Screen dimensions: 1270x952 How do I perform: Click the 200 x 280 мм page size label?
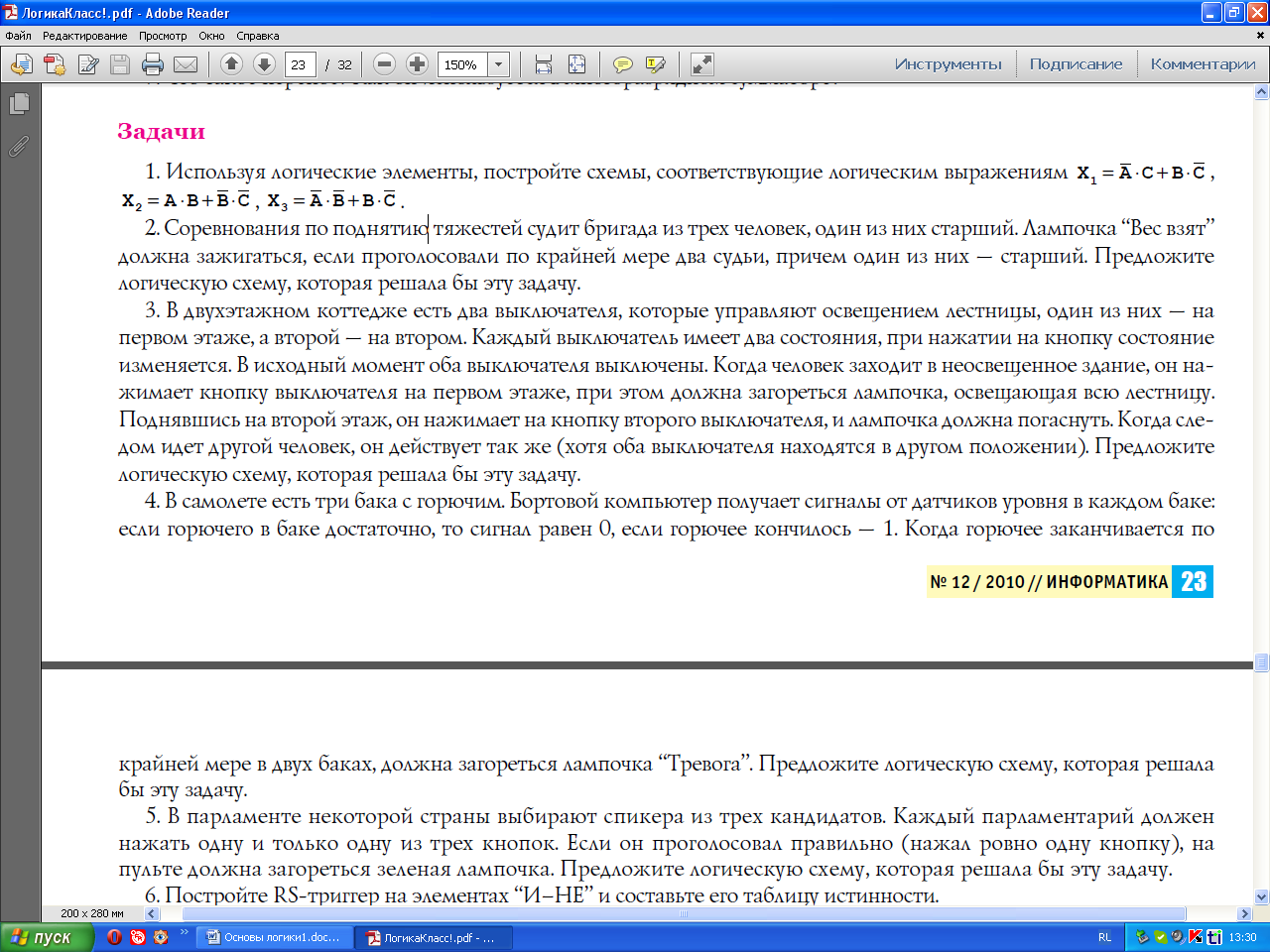[x=92, y=914]
